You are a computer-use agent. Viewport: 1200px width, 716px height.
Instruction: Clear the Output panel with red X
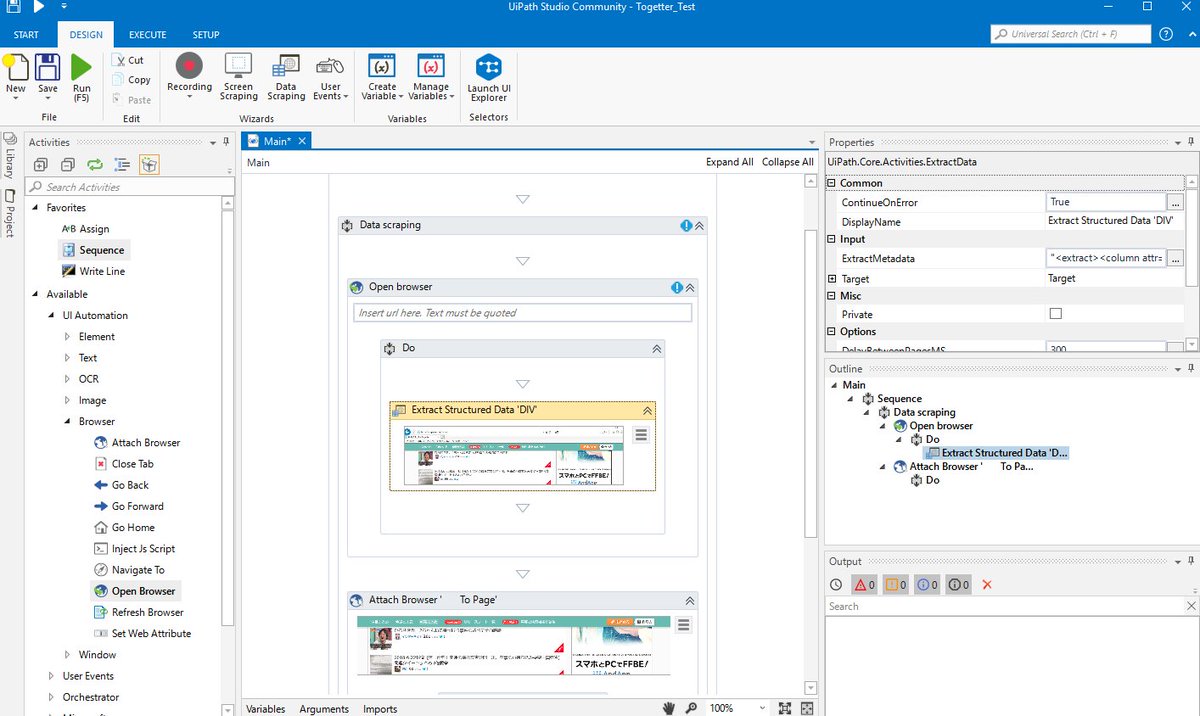click(x=987, y=585)
